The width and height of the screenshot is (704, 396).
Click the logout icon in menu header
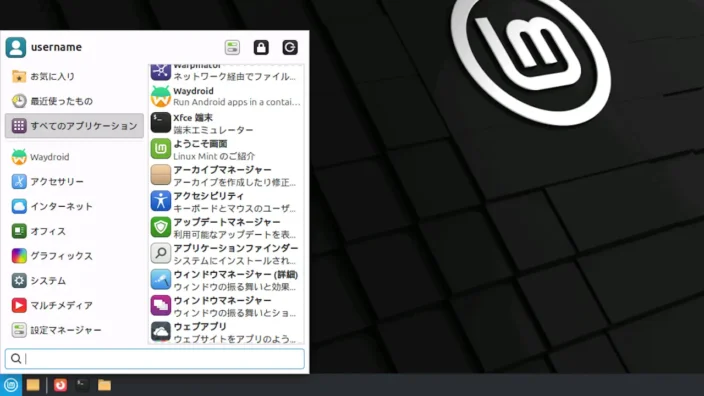(x=290, y=47)
